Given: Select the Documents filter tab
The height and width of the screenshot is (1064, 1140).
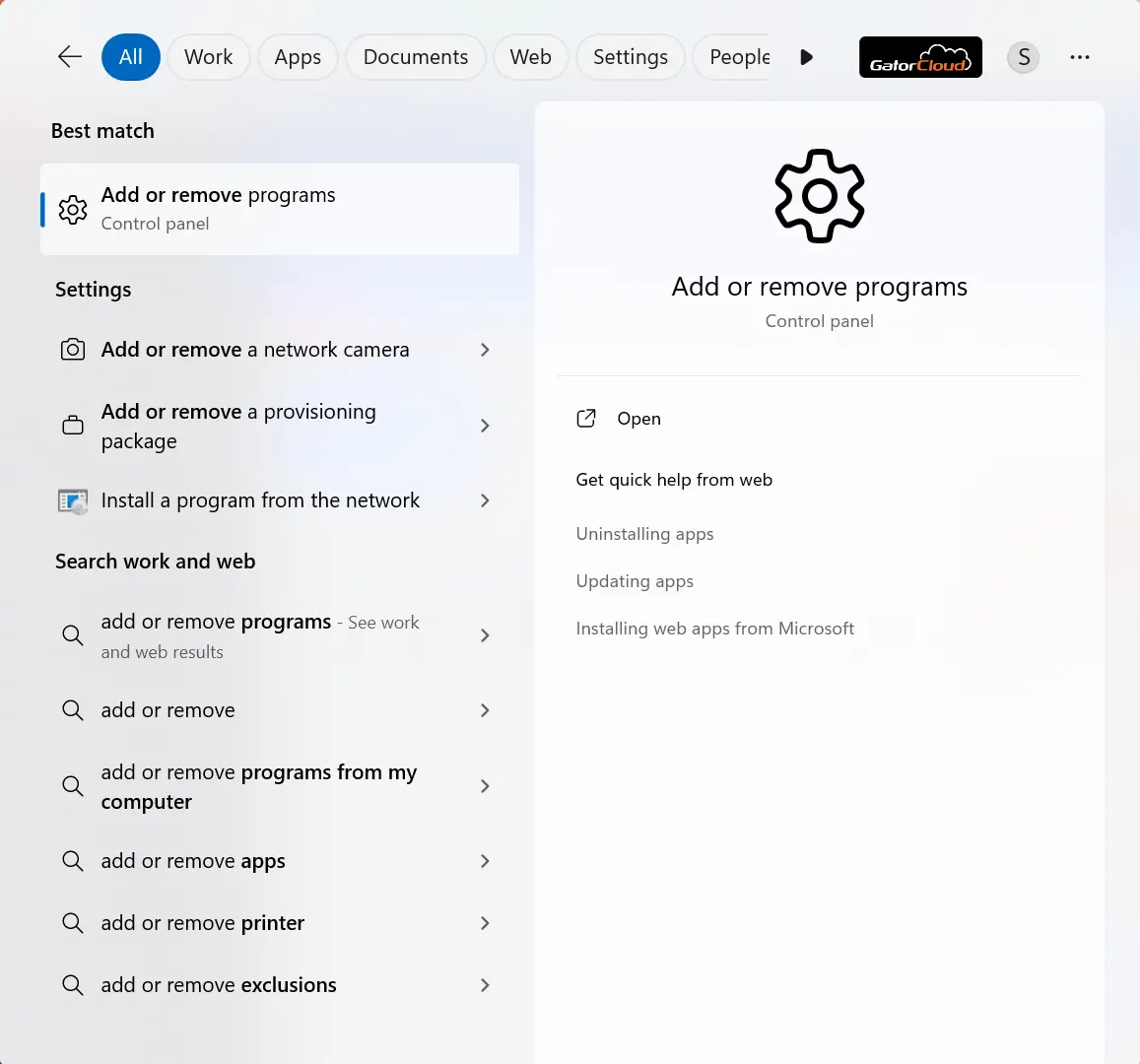Looking at the screenshot, I should click(x=415, y=57).
